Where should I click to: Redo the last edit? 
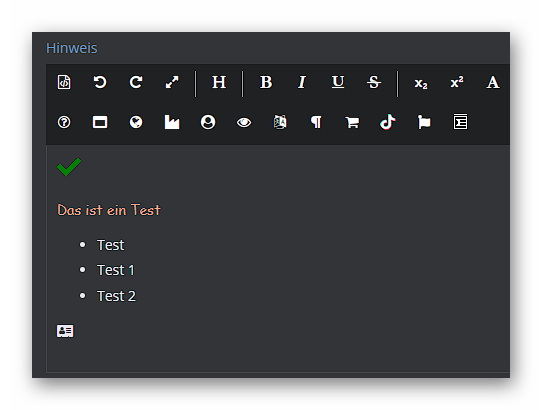pyautogui.click(x=136, y=82)
